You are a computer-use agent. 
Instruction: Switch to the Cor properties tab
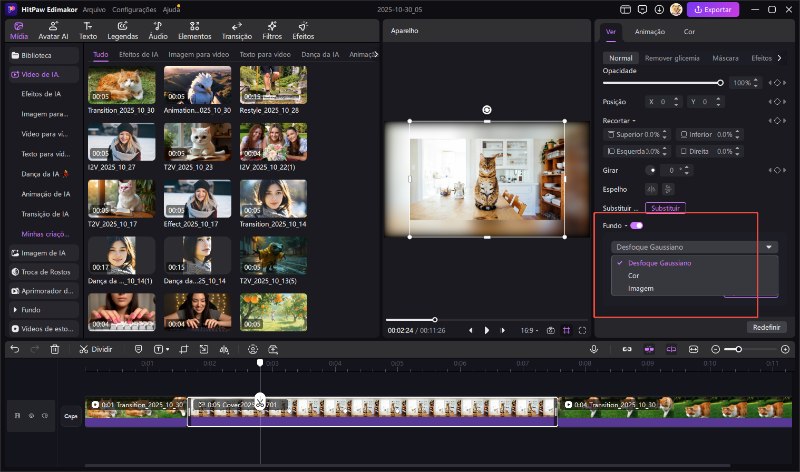(689, 32)
